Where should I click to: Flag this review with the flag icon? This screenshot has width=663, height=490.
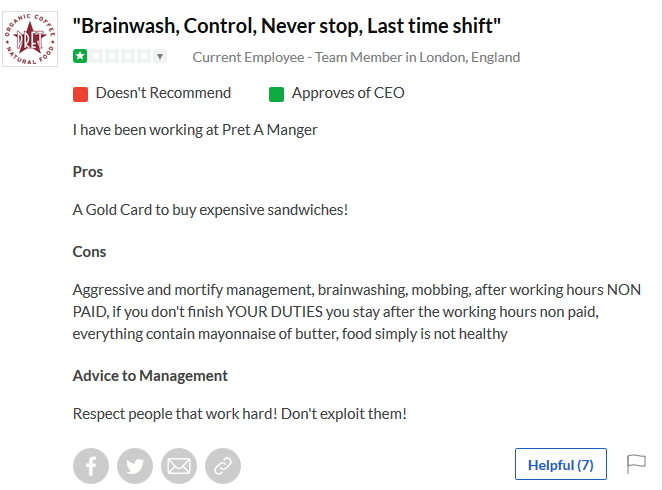636,464
